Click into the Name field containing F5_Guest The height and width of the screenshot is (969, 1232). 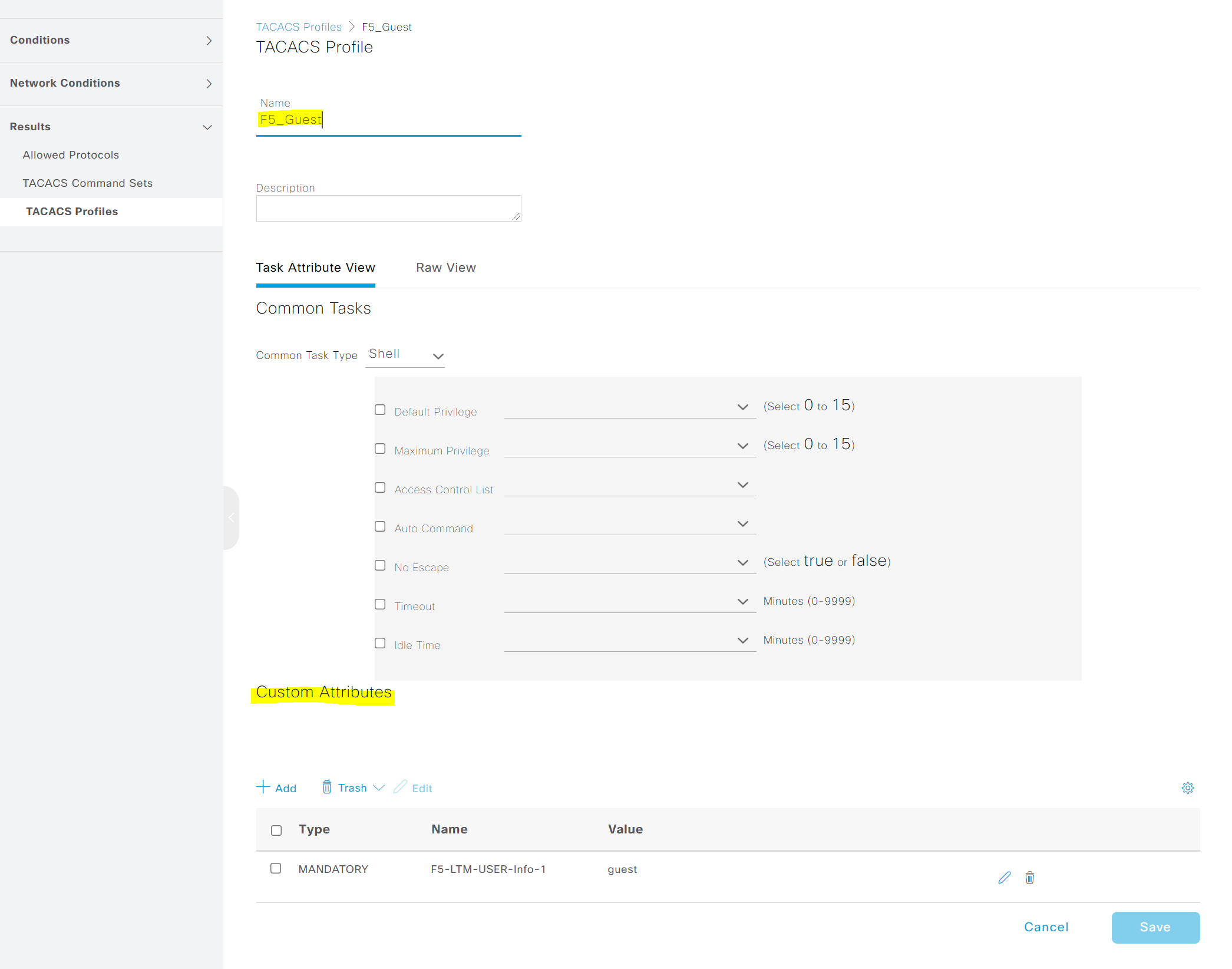click(x=388, y=120)
